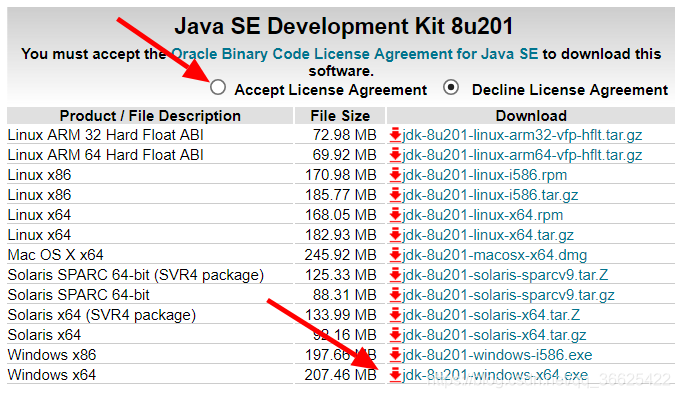The image size is (680, 398).
Task: Click the Product / File Description header
Action: click(150, 116)
